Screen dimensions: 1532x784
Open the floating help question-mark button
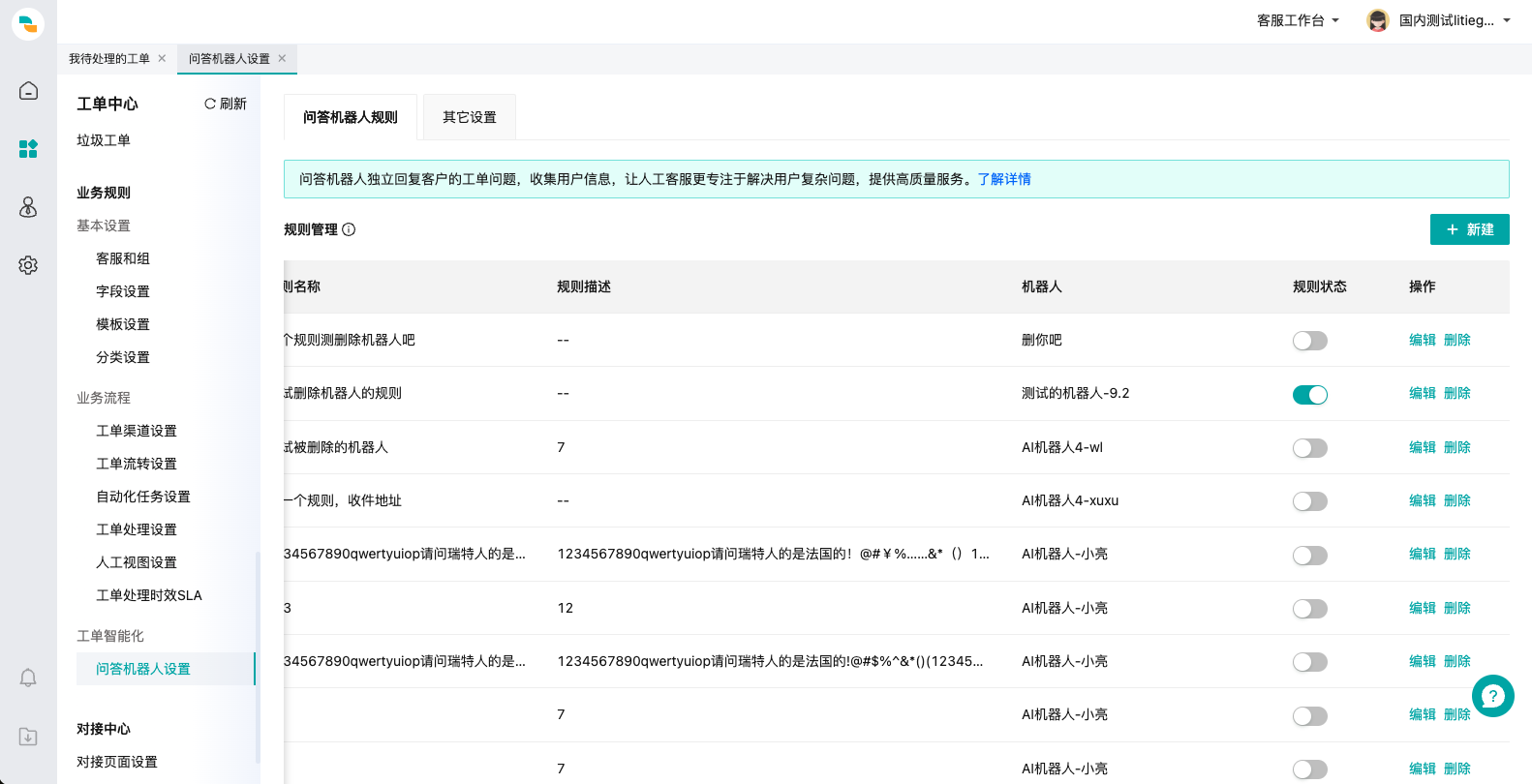[1493, 696]
